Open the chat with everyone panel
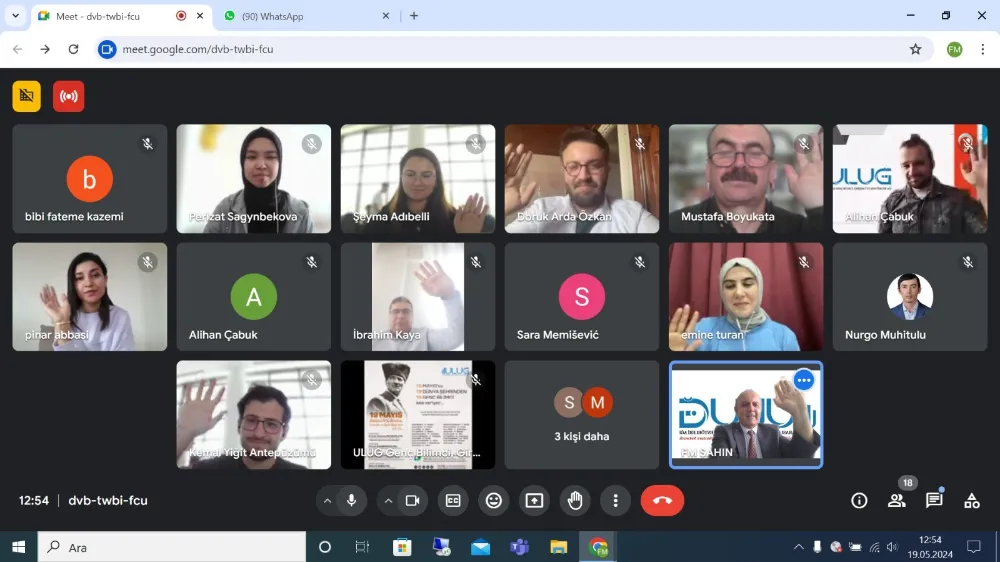1000x562 pixels. 934,501
